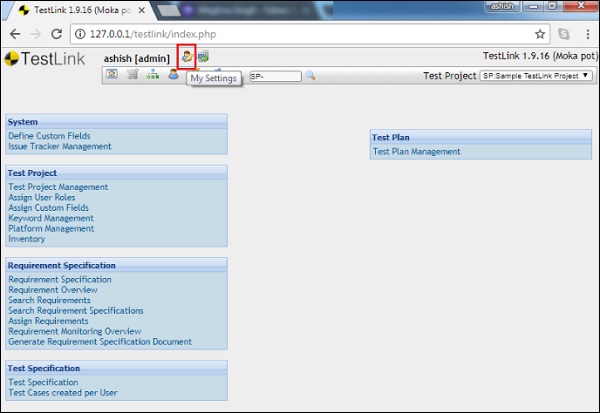This screenshot has height=413, width=600.
Task: Open the Chrome menu (three lines)
Action: coord(586,33)
